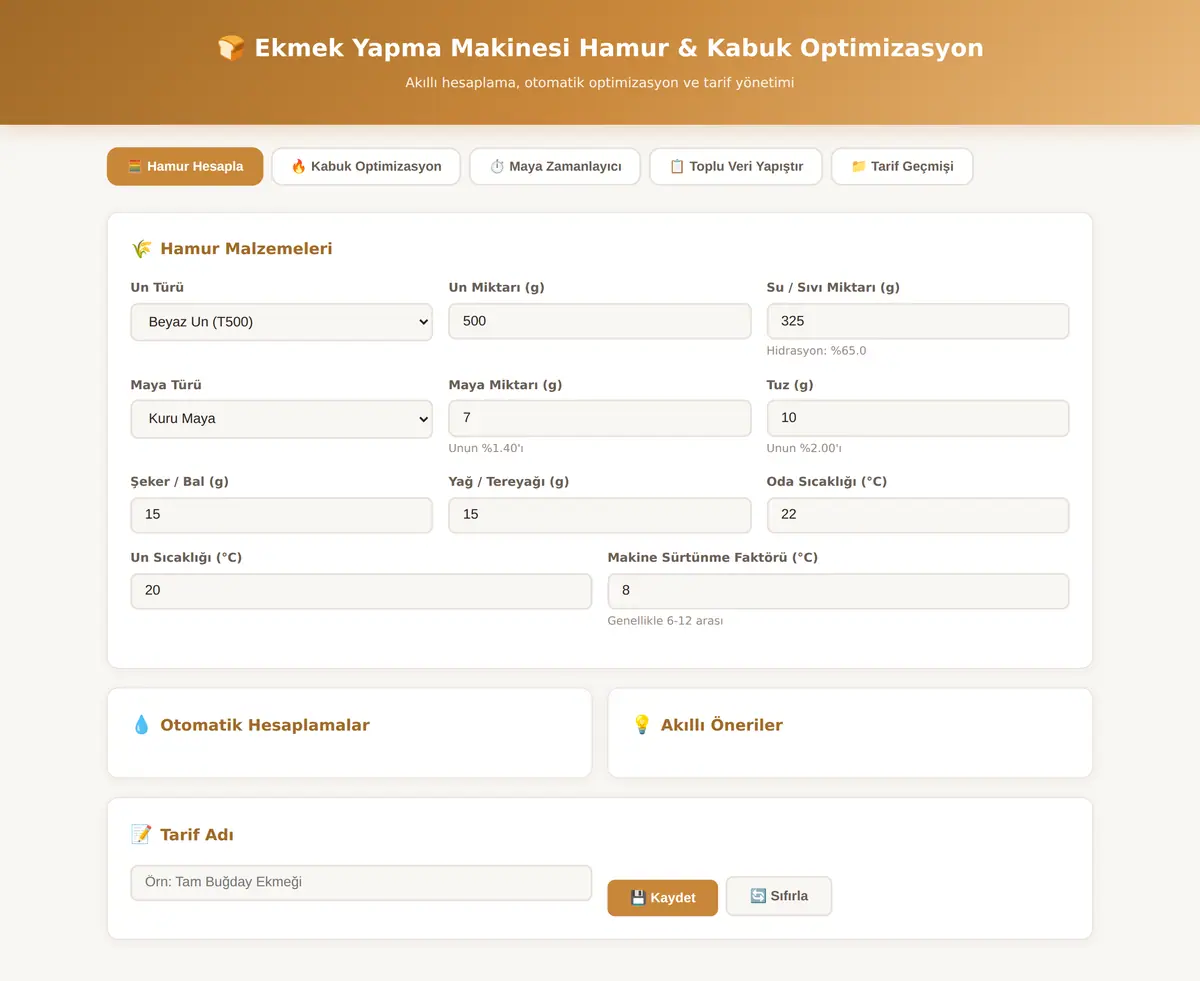Click the memo icon next to Tarif Adı
Viewport: 1200px width, 981px height.
[141, 834]
